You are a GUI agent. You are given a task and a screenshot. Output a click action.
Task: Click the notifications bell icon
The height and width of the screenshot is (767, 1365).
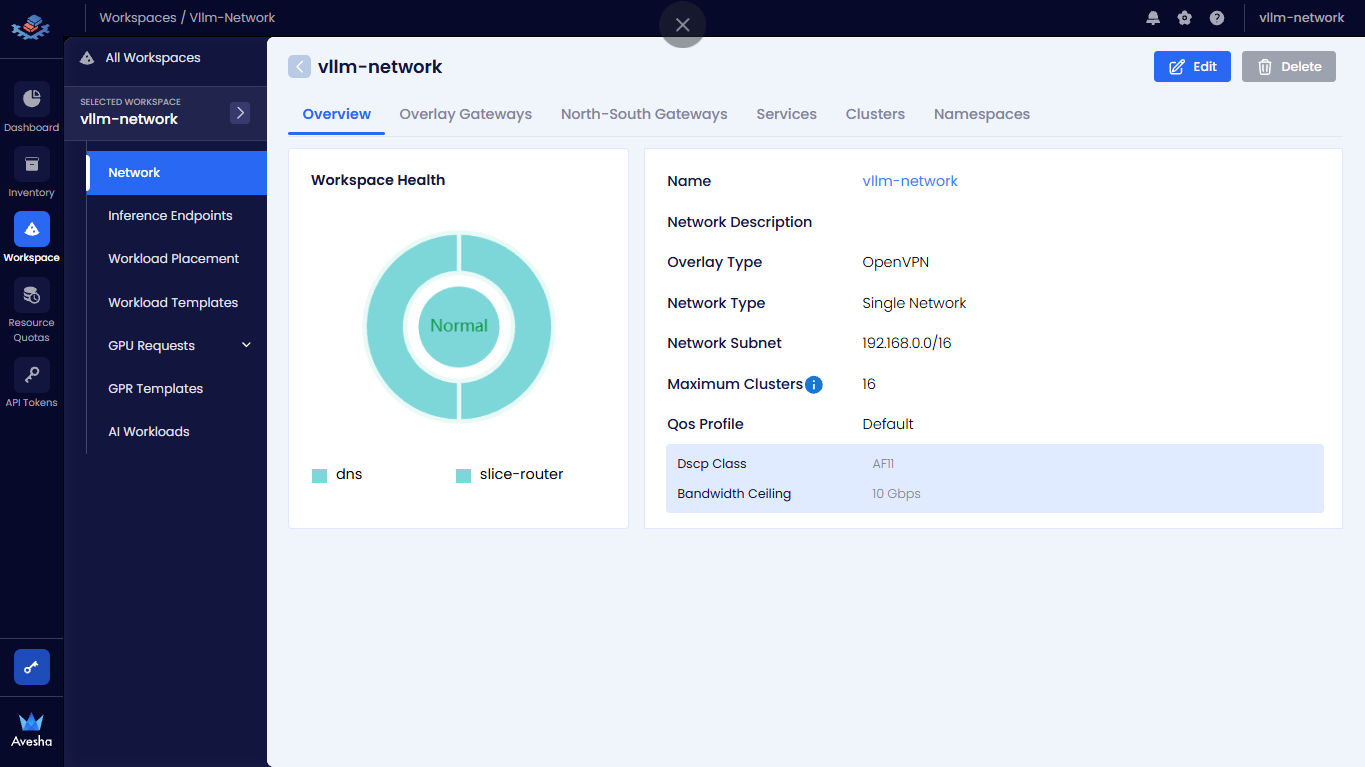(x=1153, y=18)
